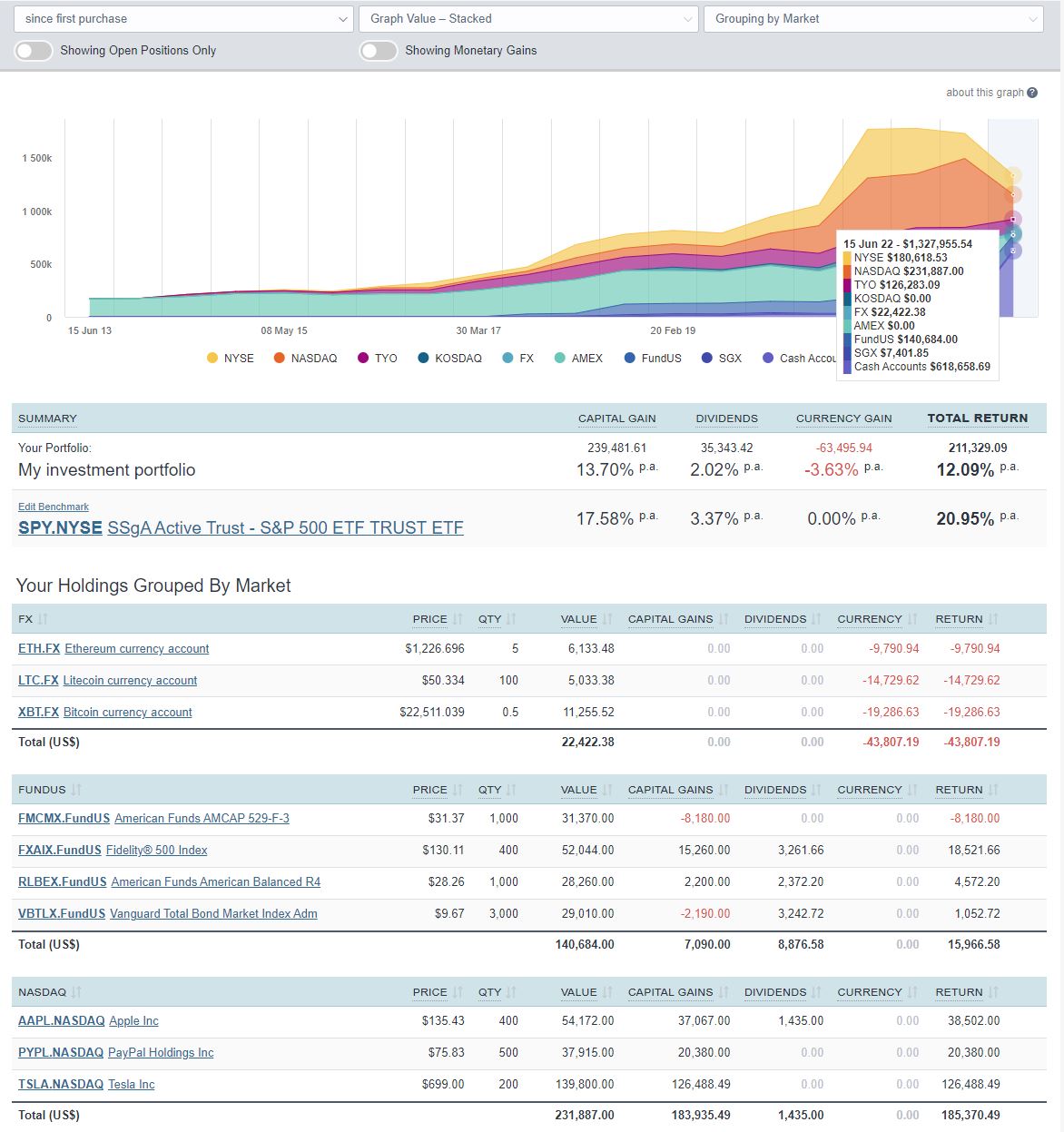The width and height of the screenshot is (1064, 1132).
Task: Click the '211,329.09' total return value
Action: 978,448
